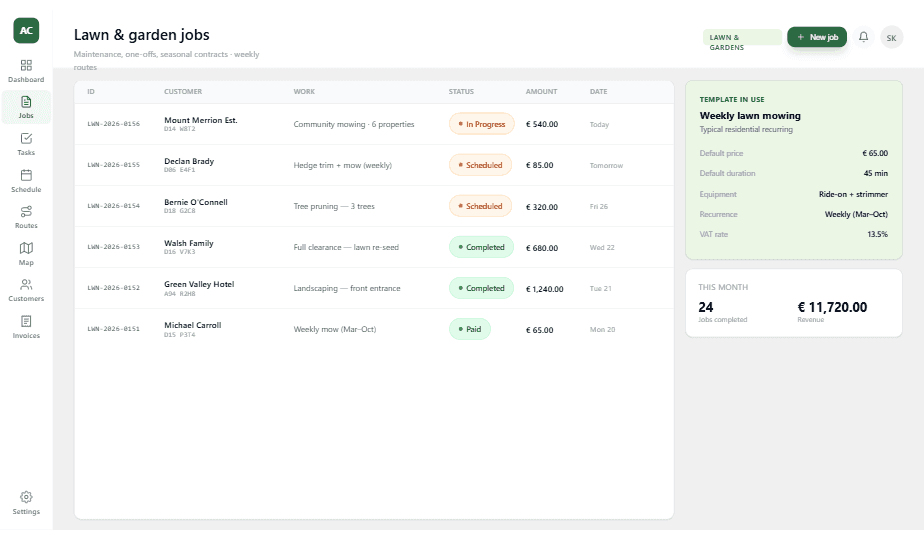Sort by Work column header
Image resolution: width=924 pixels, height=540 pixels.
[304, 91]
